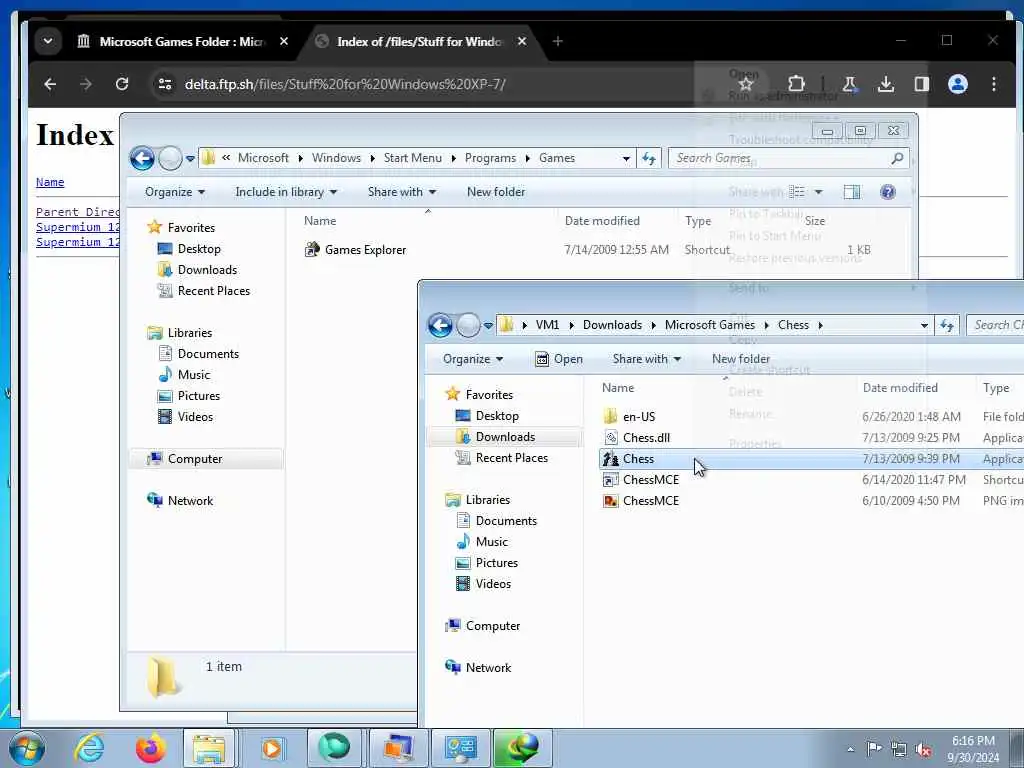Close the Microsoft Games Folder tab
The height and width of the screenshot is (768, 1024).
283,41
